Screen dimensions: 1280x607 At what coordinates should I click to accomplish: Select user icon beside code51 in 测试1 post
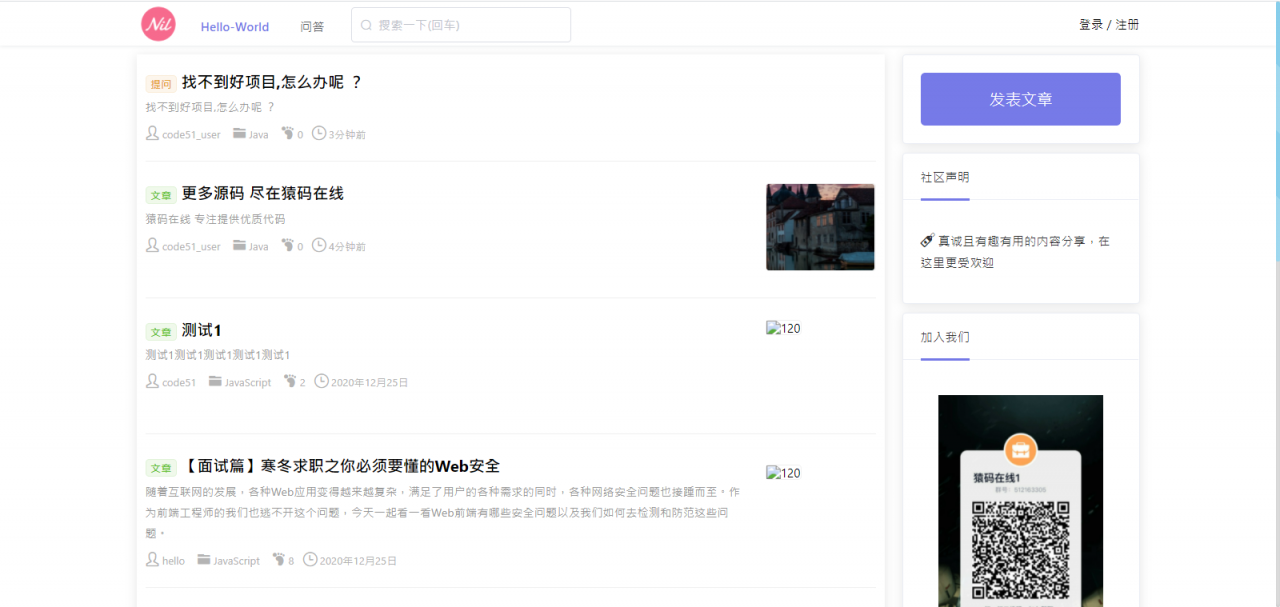pos(152,381)
